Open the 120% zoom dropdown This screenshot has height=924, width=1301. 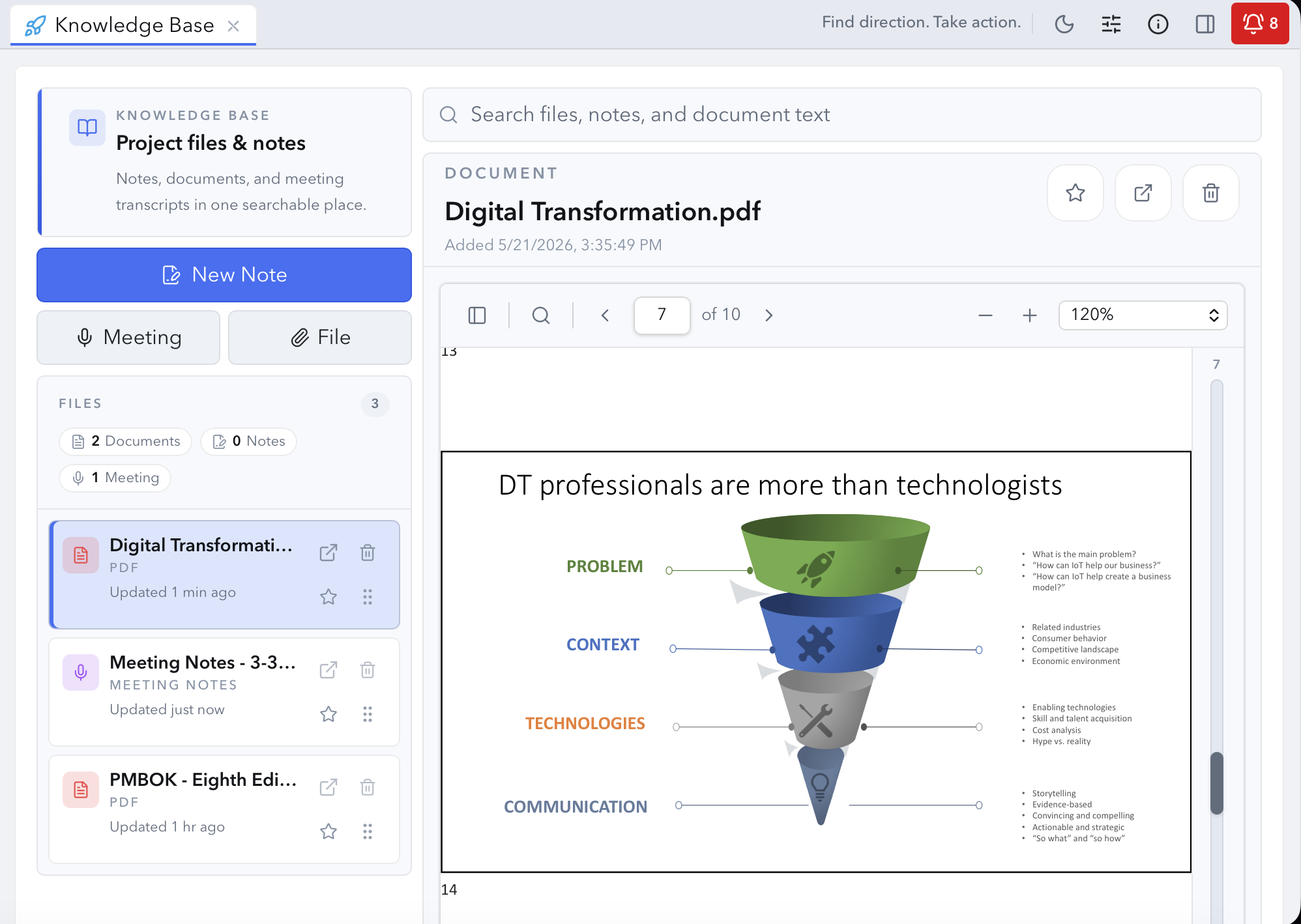click(1143, 315)
